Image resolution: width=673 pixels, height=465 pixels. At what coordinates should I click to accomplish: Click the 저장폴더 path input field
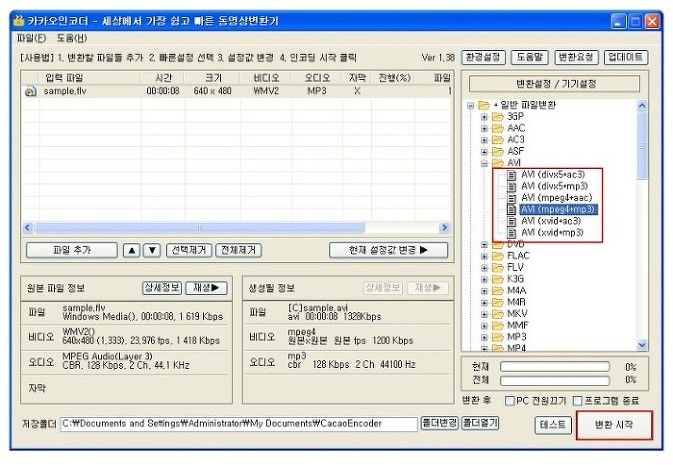click(x=239, y=424)
